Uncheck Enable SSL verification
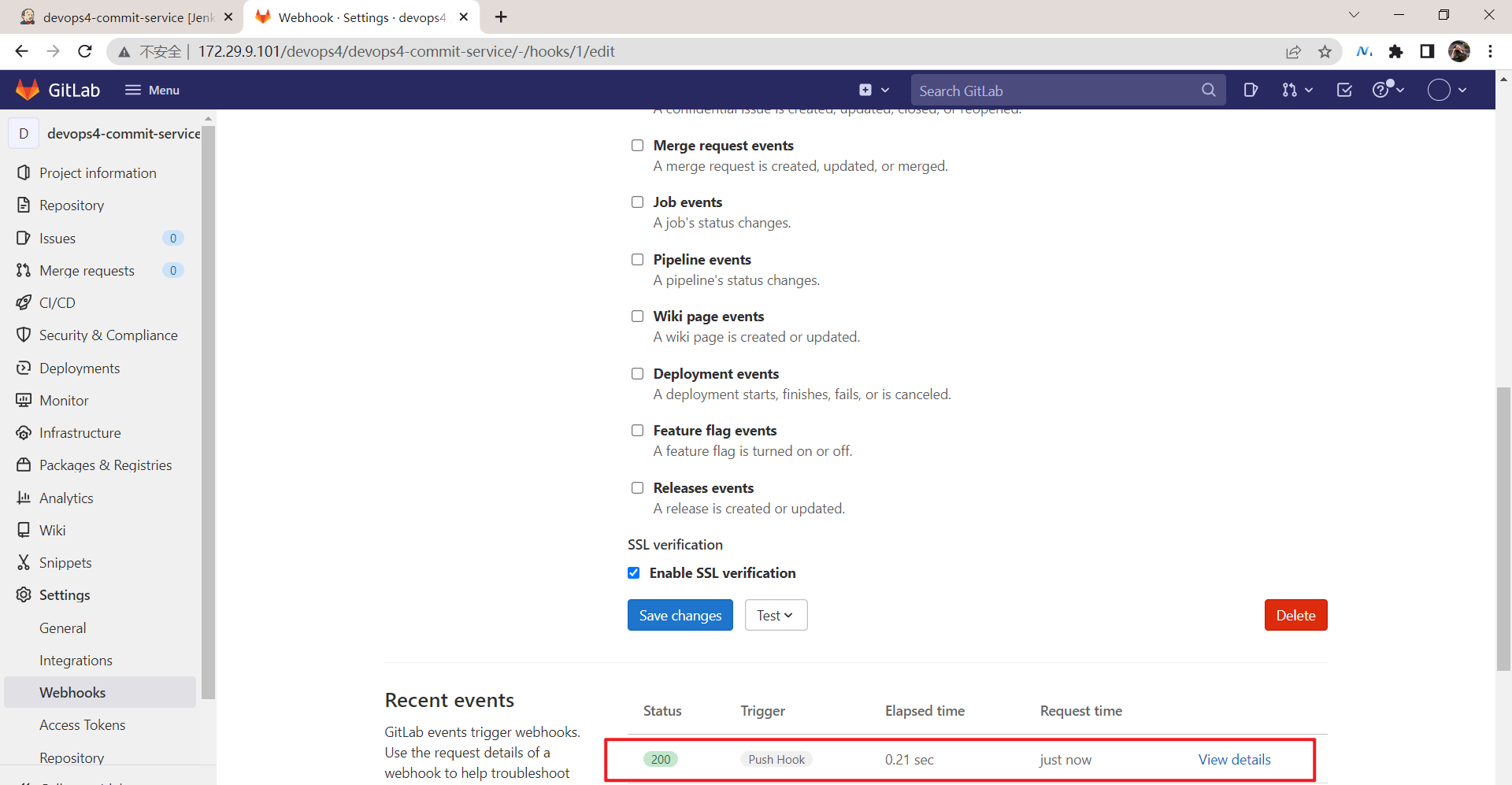The image size is (1512, 785). tap(633, 572)
